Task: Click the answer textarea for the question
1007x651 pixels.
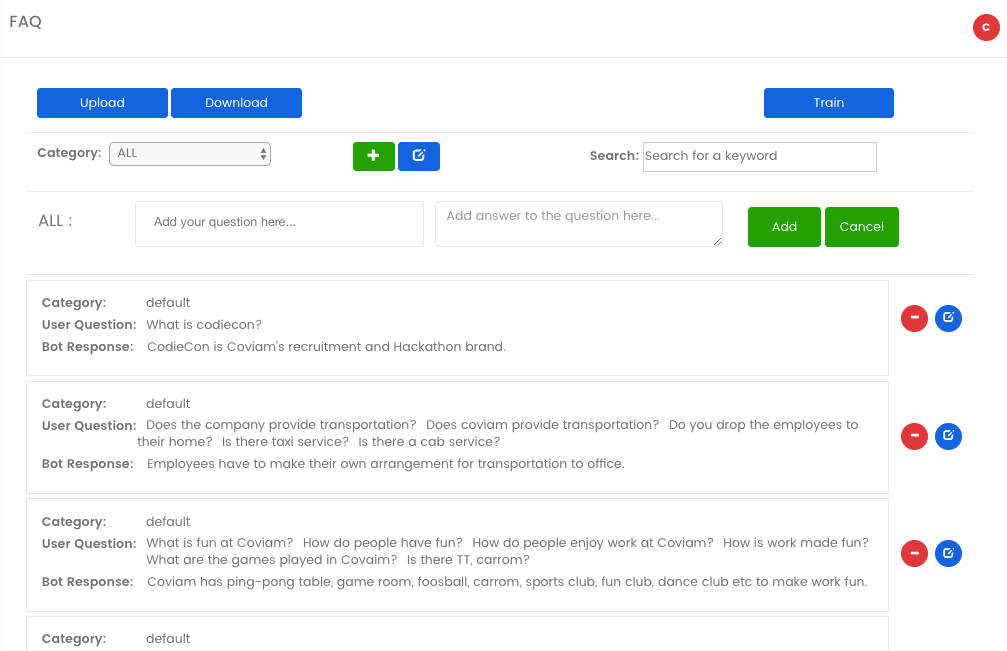Action: point(578,223)
